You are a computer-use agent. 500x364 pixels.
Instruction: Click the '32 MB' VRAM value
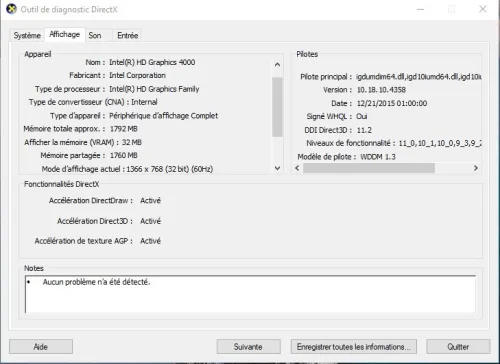coord(132,142)
